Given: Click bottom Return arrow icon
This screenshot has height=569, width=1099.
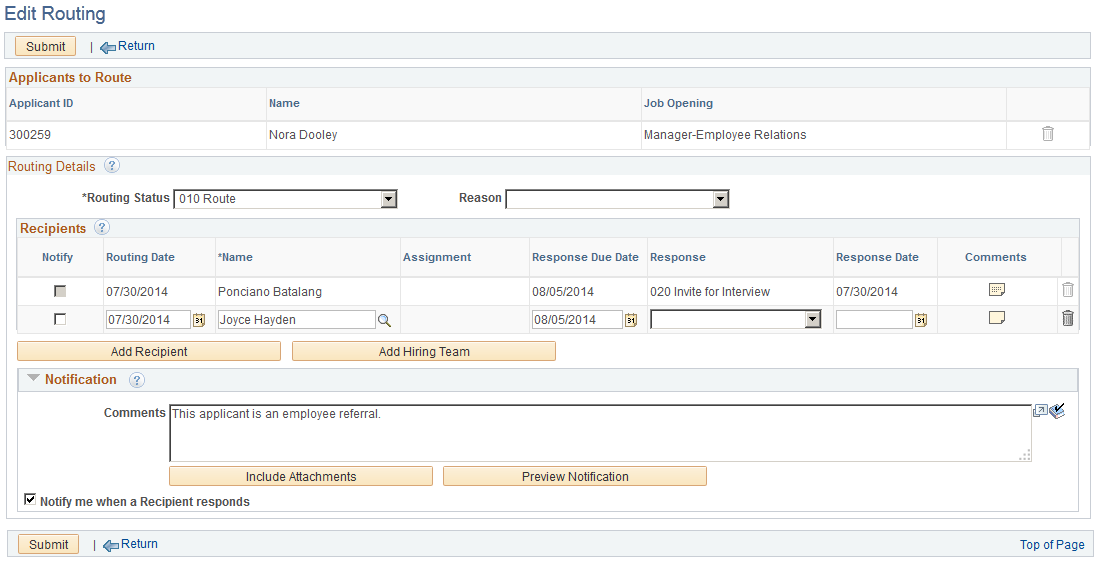Looking at the screenshot, I should tap(111, 546).
